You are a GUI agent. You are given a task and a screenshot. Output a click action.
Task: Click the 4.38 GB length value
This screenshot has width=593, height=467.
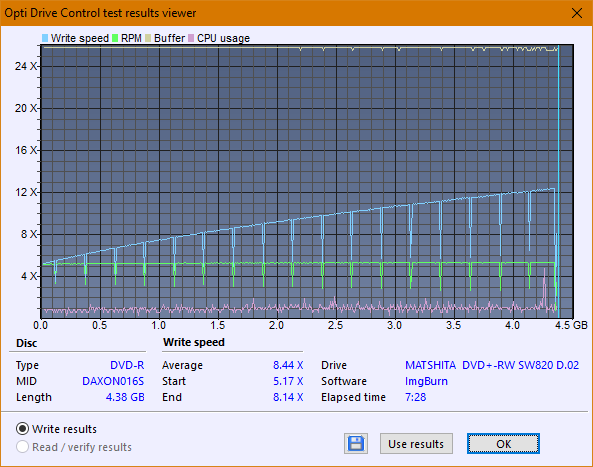[x=125, y=397]
